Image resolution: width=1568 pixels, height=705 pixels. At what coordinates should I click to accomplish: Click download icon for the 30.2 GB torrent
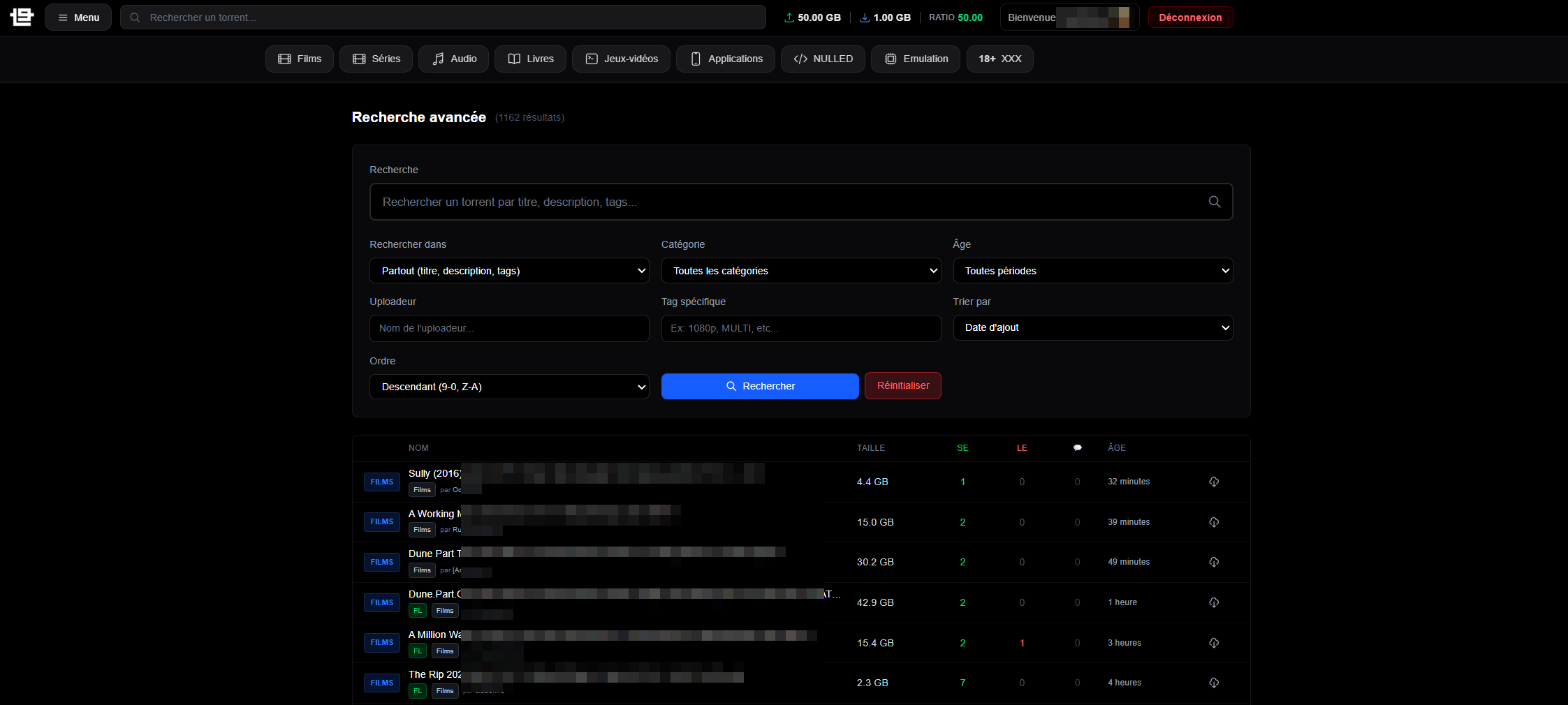1213,562
